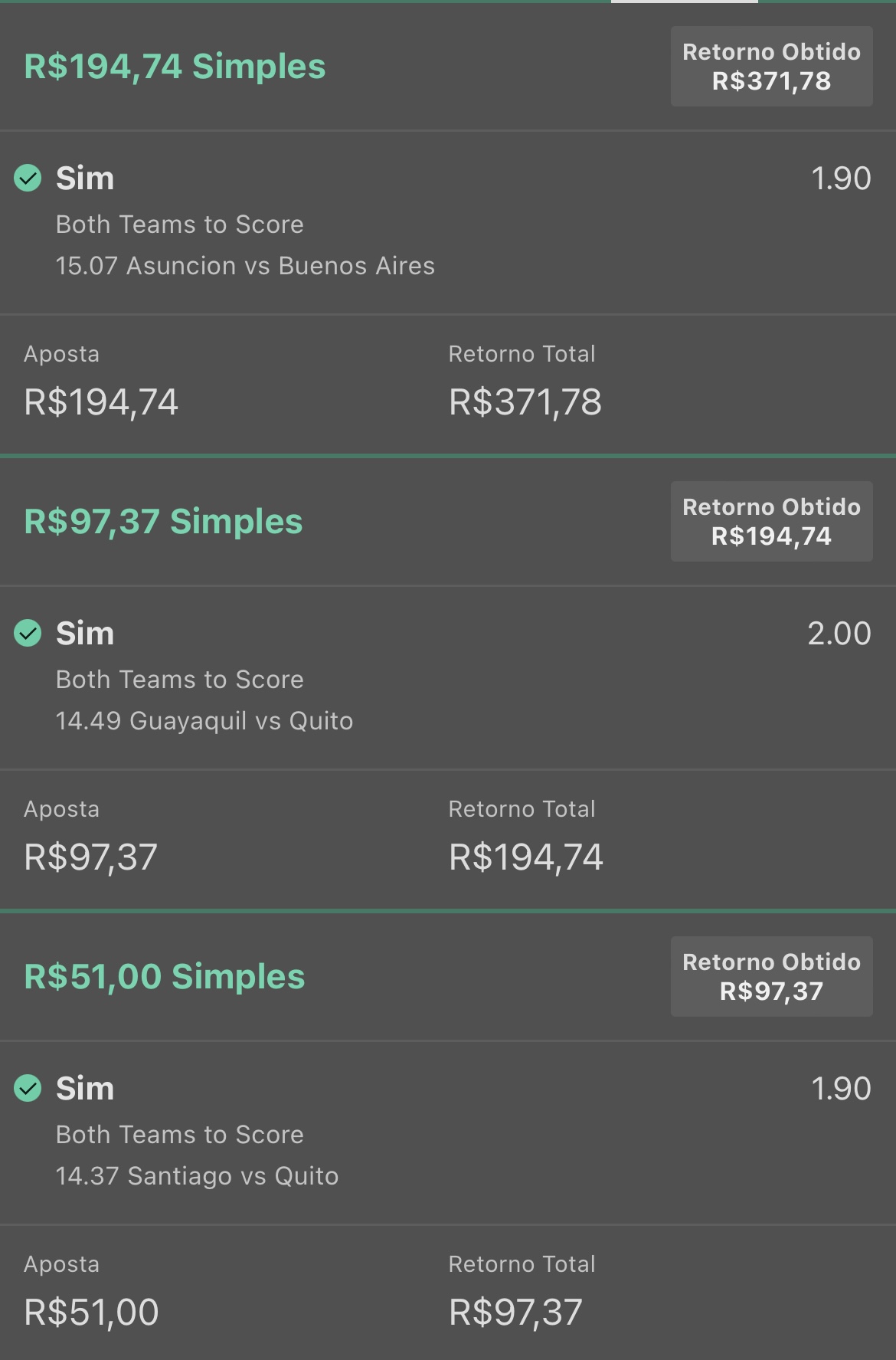Click the 1.90 odds for Asuncion match

(x=841, y=179)
